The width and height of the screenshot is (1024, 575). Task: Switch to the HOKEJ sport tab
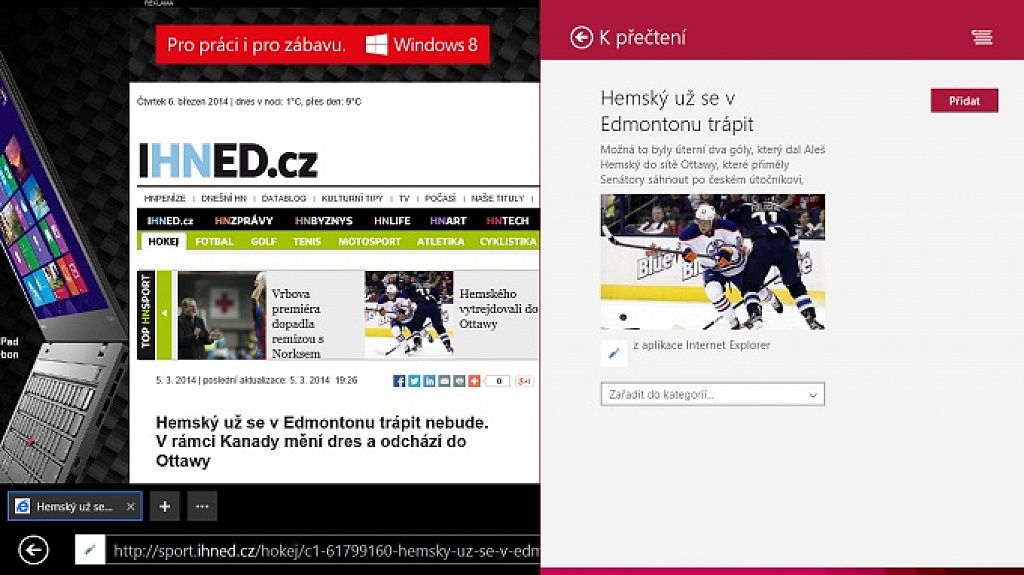[163, 242]
